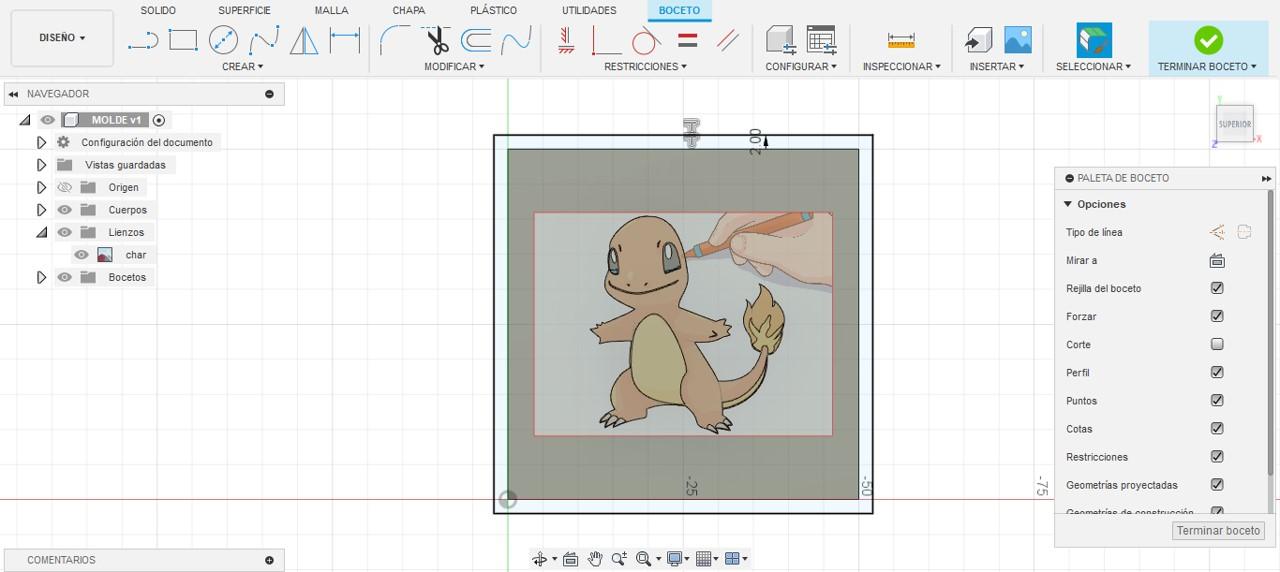Apply the Equal constraint
The width and height of the screenshot is (1280, 572).
688,40
